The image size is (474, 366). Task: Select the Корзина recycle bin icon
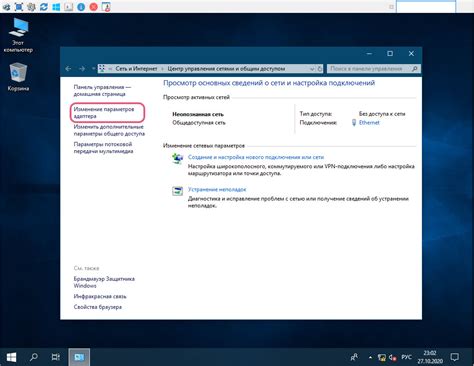(x=18, y=77)
